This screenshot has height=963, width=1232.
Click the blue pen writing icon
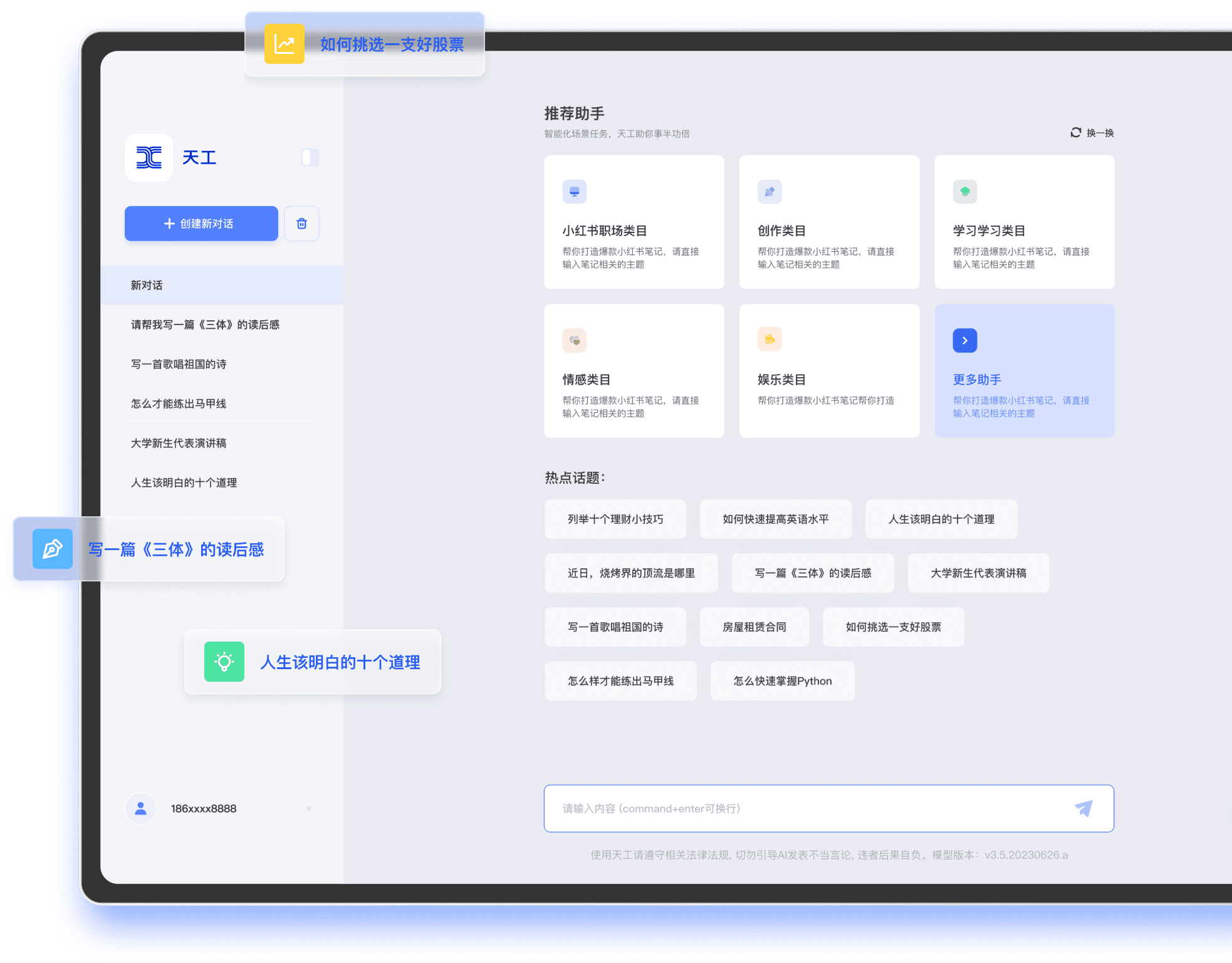(x=53, y=549)
